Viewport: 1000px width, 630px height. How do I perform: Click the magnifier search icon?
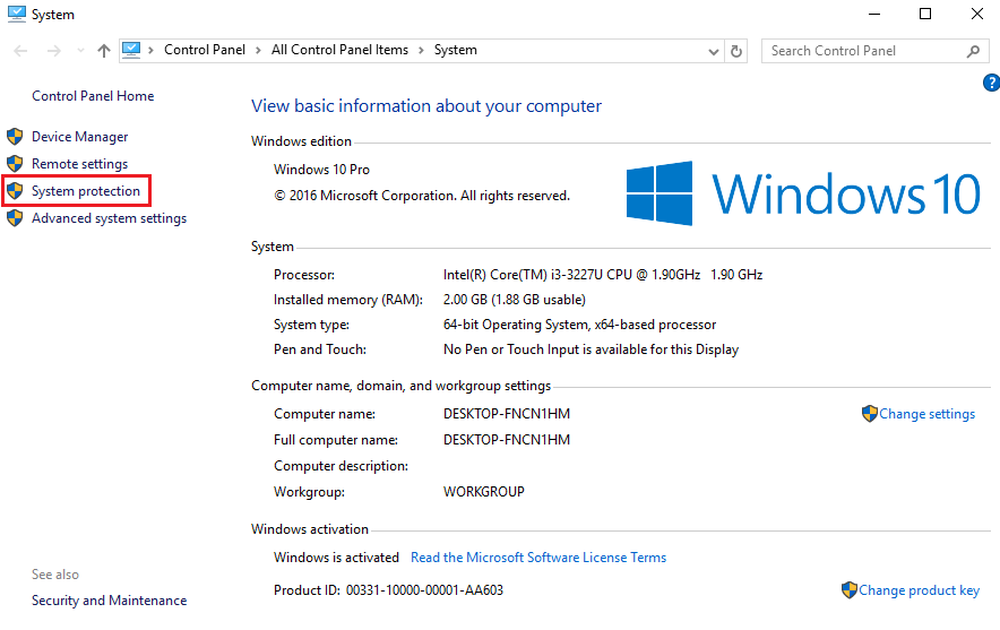[973, 51]
